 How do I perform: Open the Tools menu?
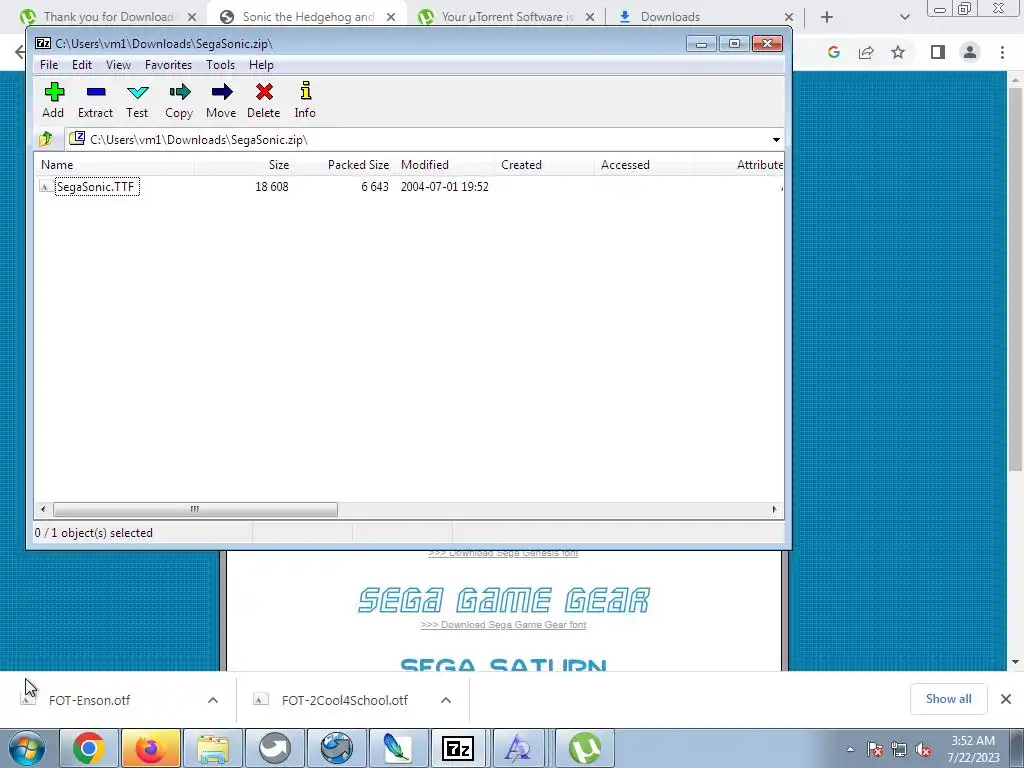point(221,65)
